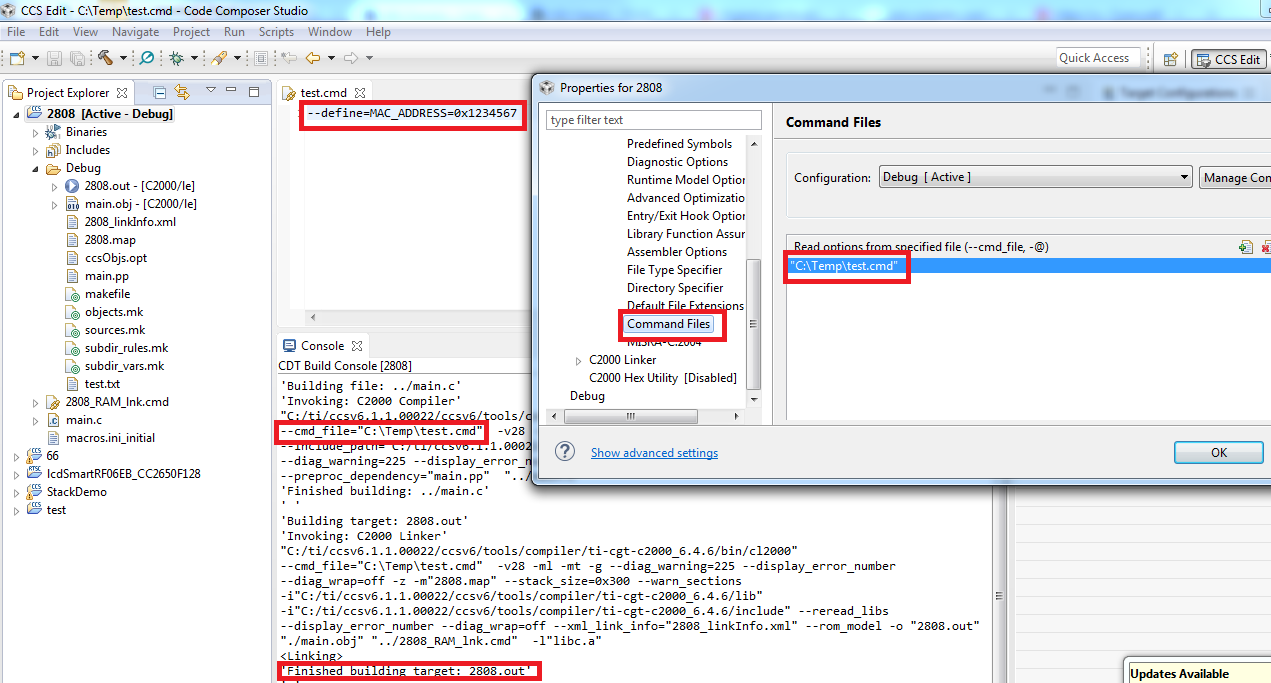Select Predefined Symbols in the properties tree
The height and width of the screenshot is (683, 1271).
pos(679,144)
